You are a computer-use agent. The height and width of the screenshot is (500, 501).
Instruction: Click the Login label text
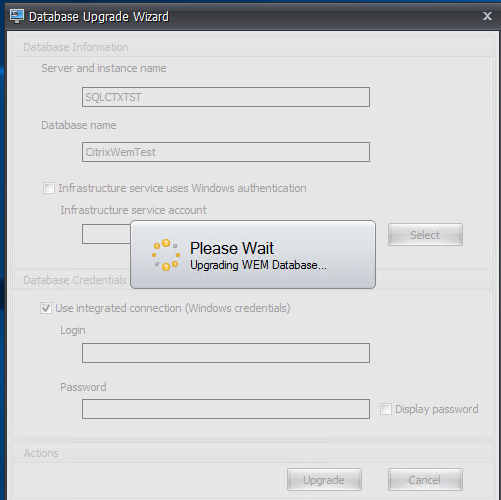(x=73, y=330)
